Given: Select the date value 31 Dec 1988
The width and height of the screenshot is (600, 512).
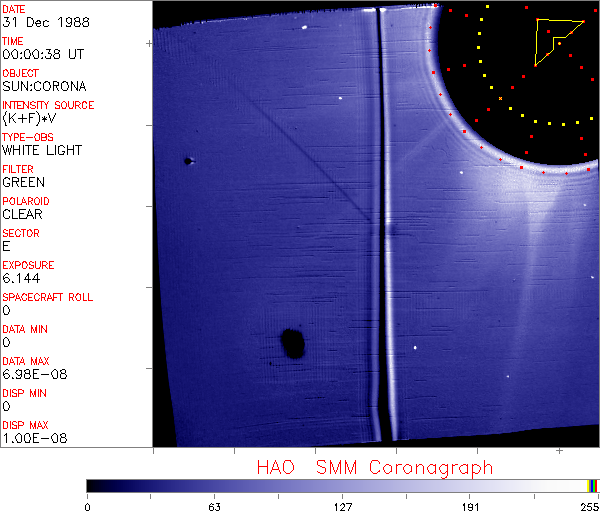Looking at the screenshot, I should click(46, 22).
